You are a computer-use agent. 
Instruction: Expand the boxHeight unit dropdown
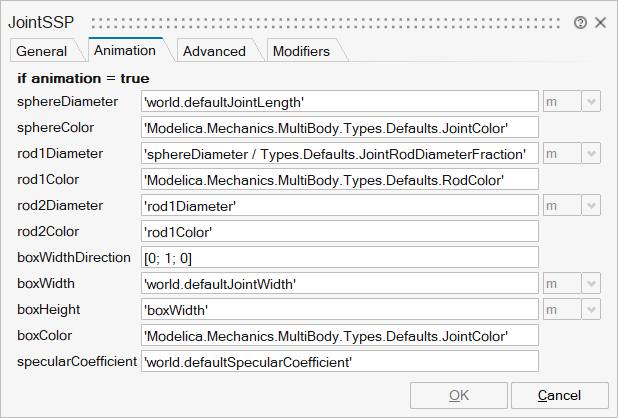[x=591, y=309]
